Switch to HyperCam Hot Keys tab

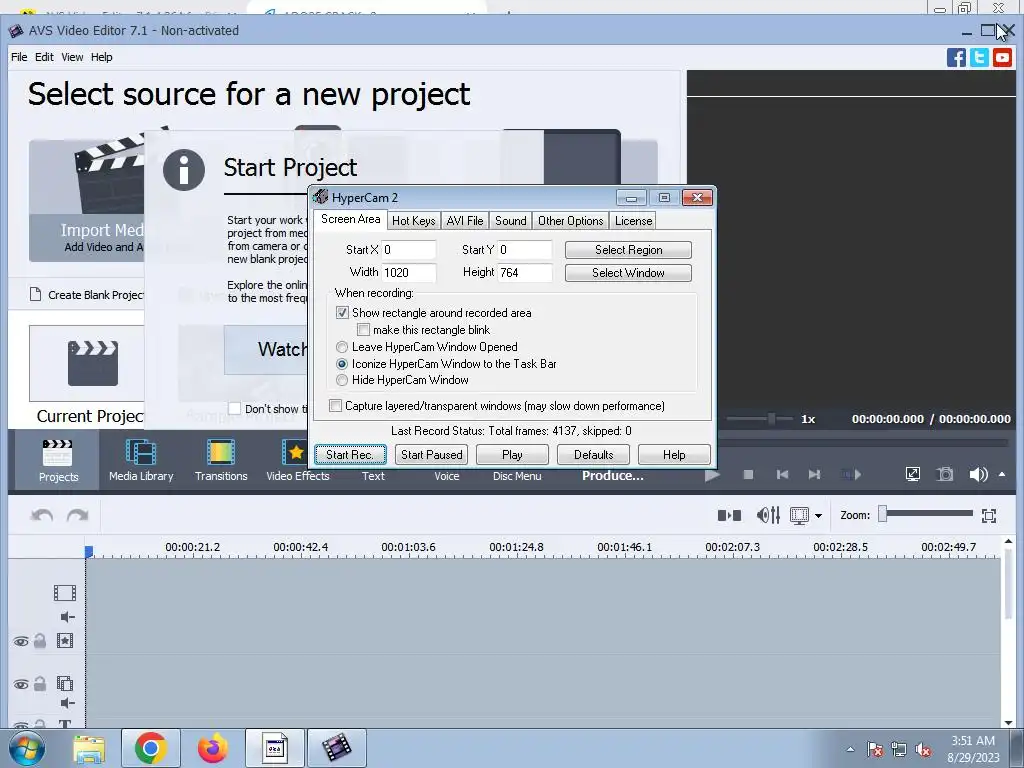[x=413, y=221]
